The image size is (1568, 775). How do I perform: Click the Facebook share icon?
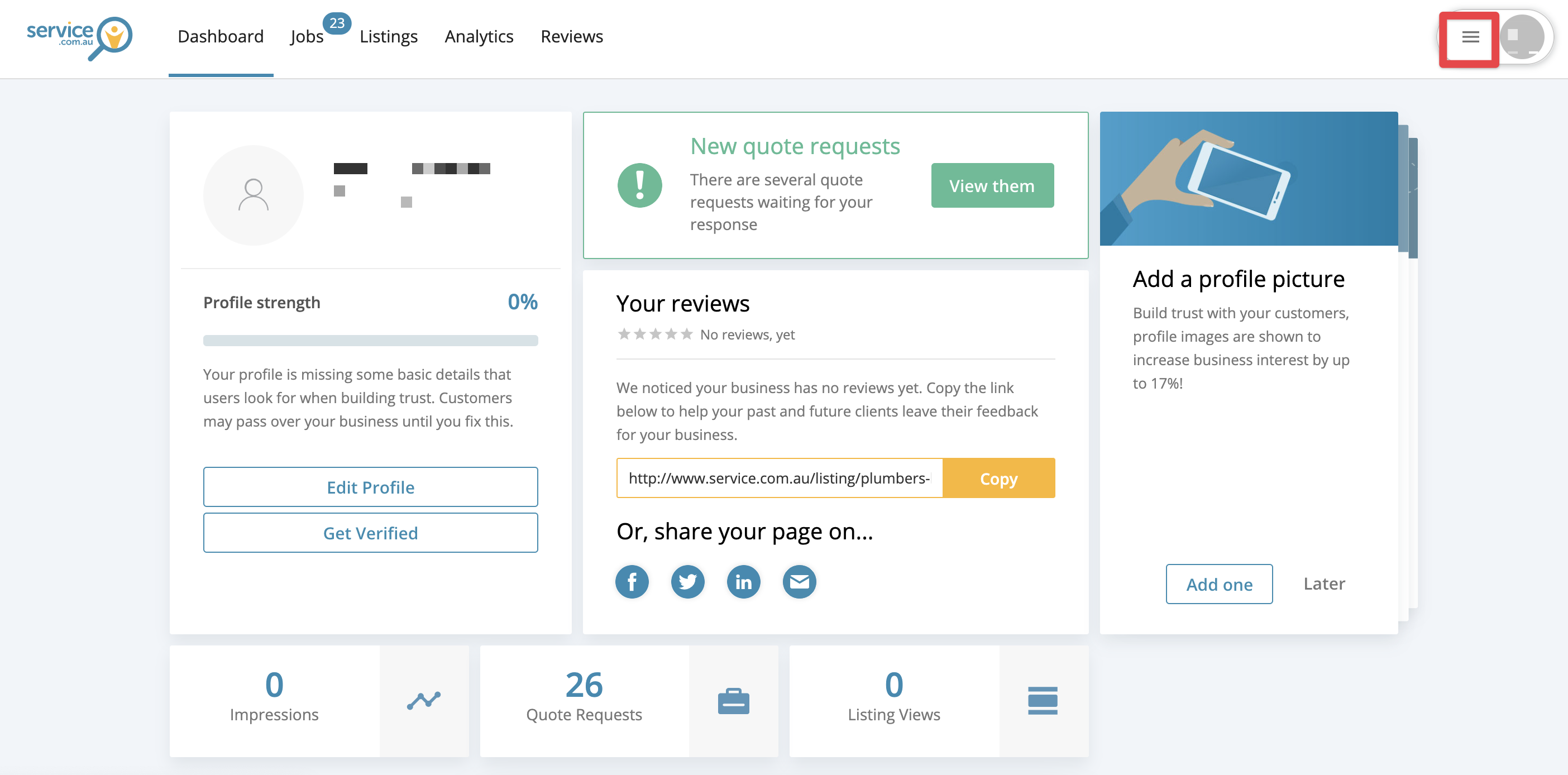(x=631, y=582)
